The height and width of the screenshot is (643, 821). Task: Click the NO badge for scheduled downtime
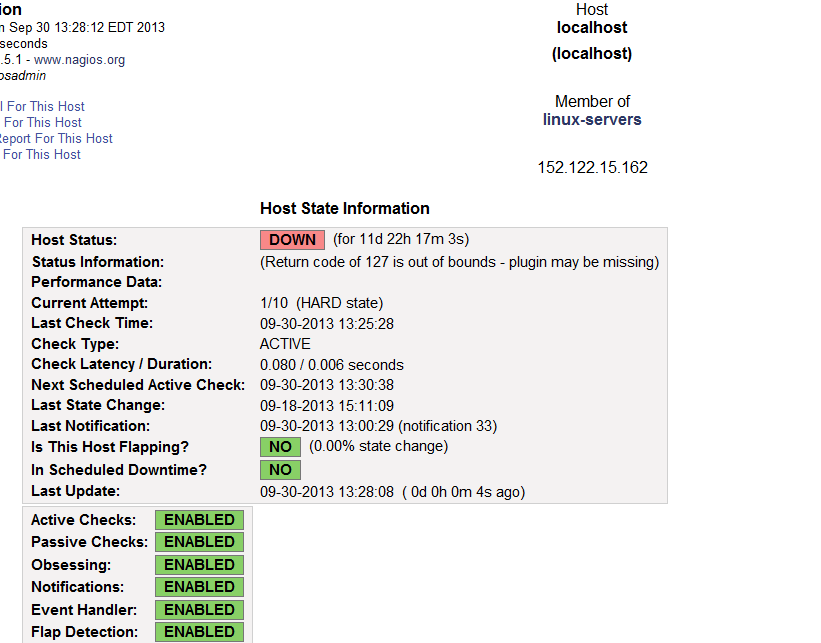280,470
